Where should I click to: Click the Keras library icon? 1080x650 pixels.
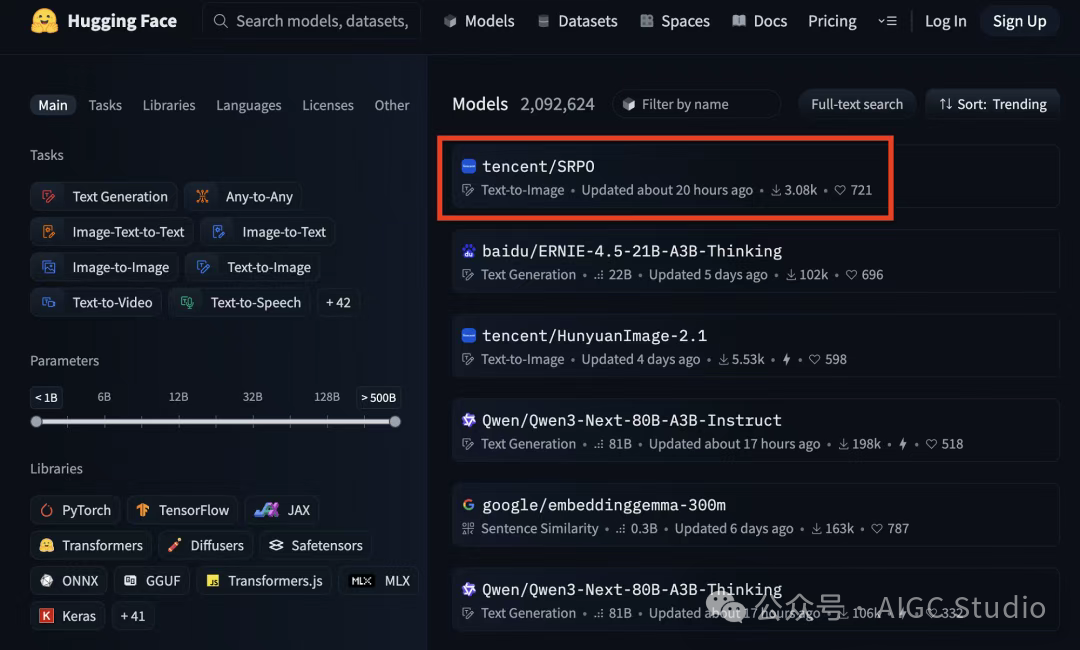(46, 616)
